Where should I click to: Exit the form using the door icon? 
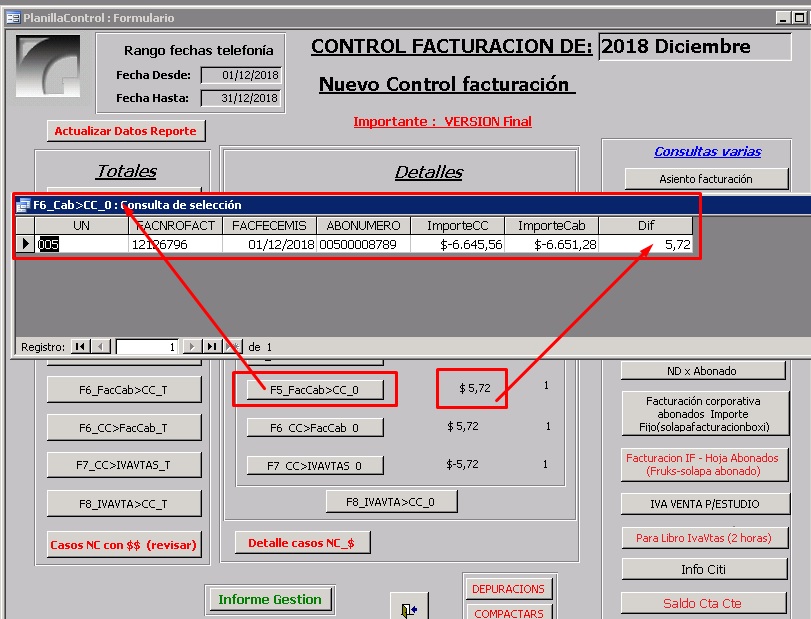pyautogui.click(x=410, y=607)
